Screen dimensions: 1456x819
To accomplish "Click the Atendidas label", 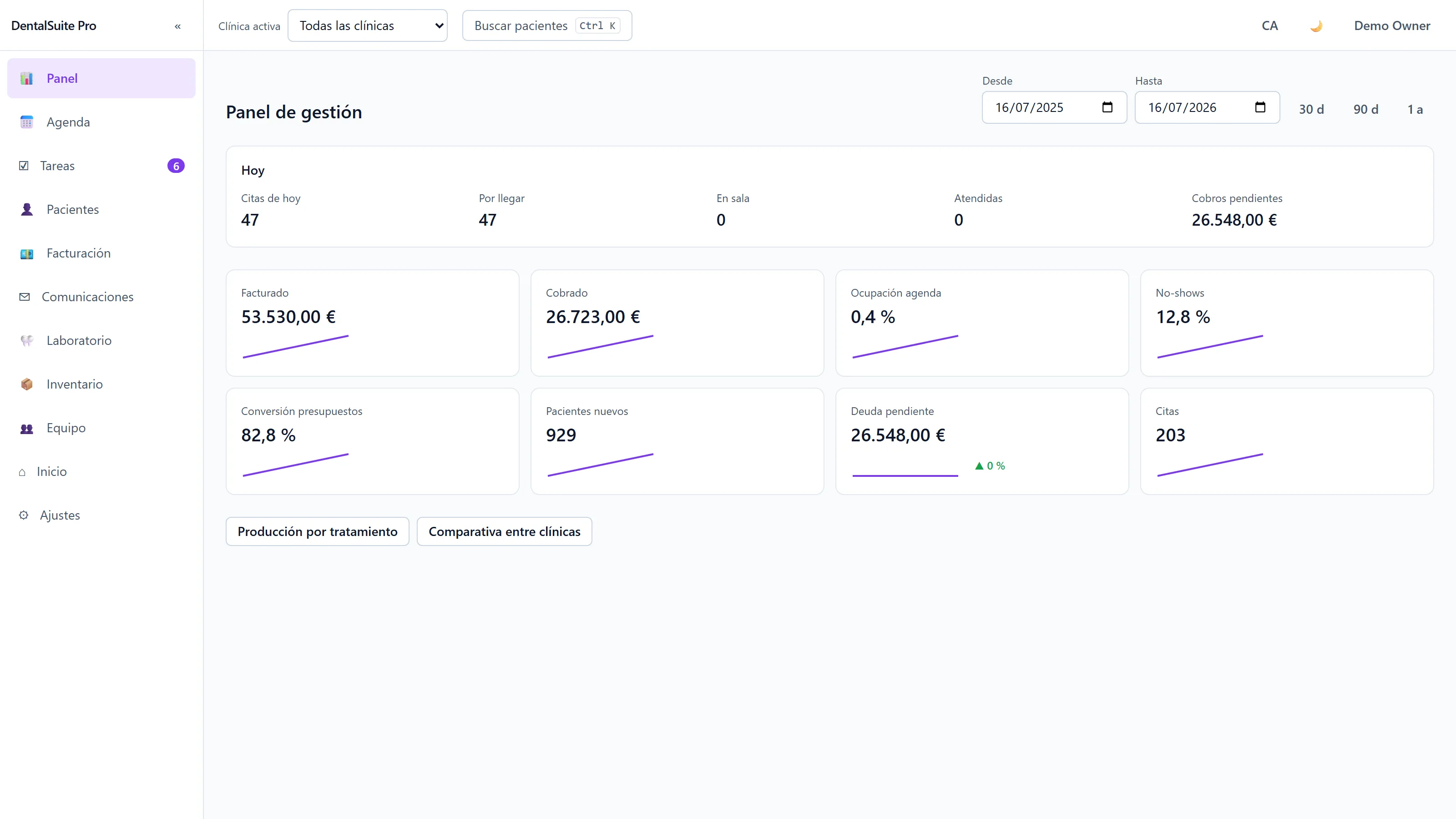I will [978, 198].
